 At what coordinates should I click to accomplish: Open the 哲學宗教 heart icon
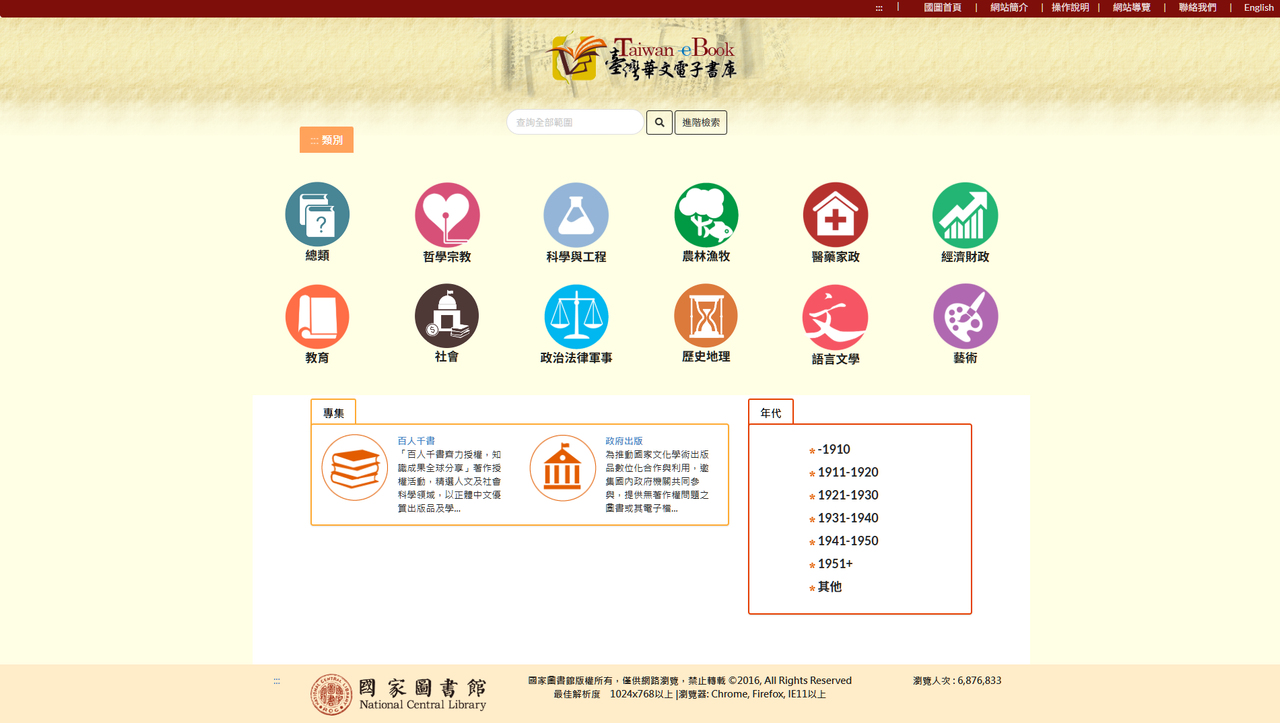point(447,214)
